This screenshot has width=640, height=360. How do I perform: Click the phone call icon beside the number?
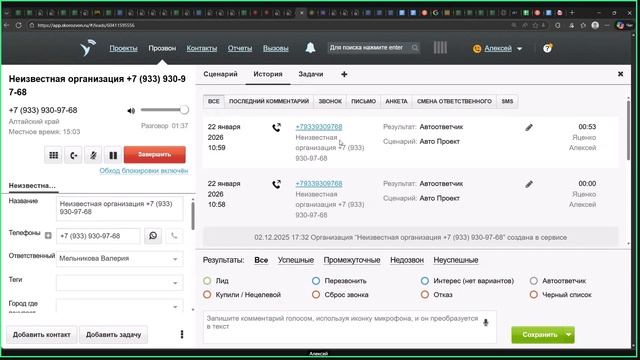(x=174, y=236)
